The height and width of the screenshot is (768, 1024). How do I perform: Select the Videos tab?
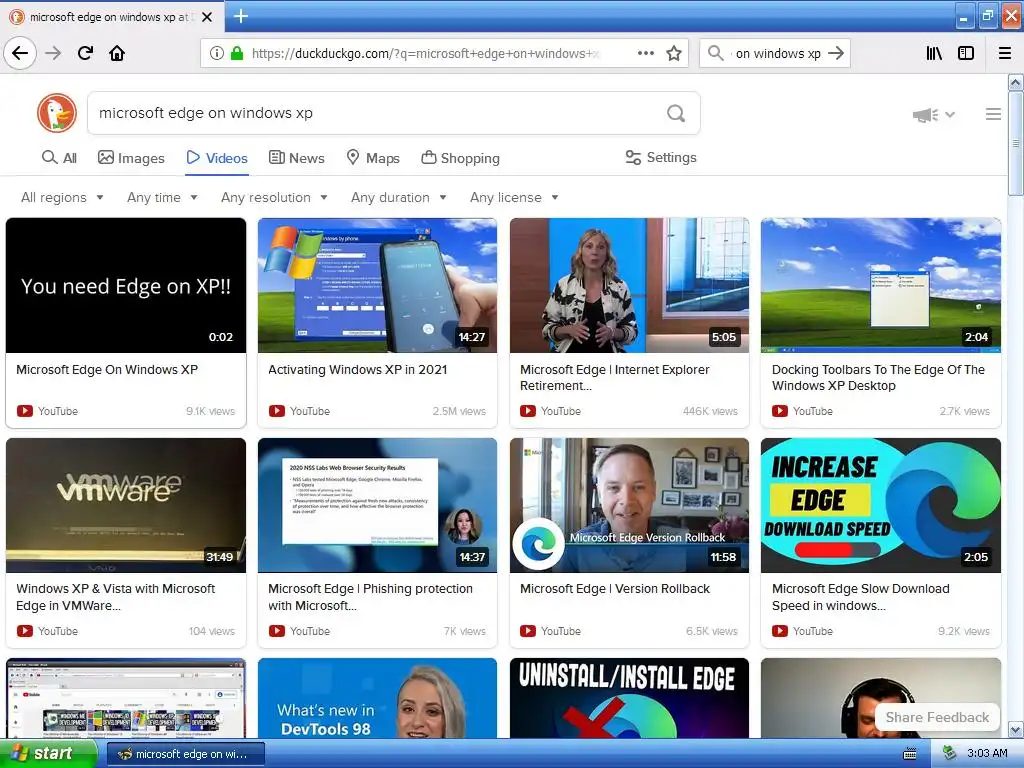point(217,158)
